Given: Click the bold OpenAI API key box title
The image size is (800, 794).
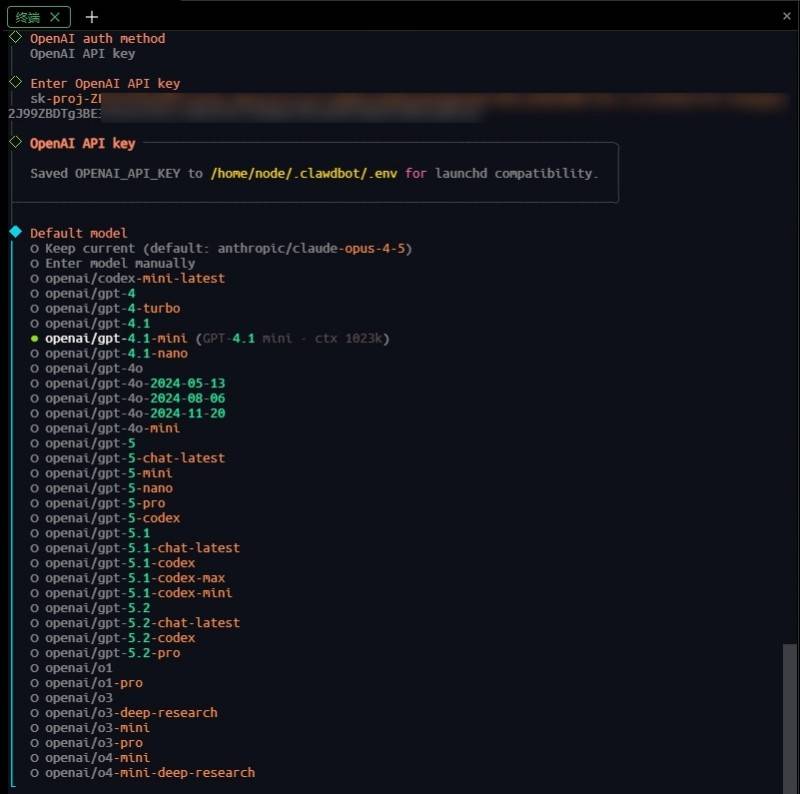Looking at the screenshot, I should point(83,143).
